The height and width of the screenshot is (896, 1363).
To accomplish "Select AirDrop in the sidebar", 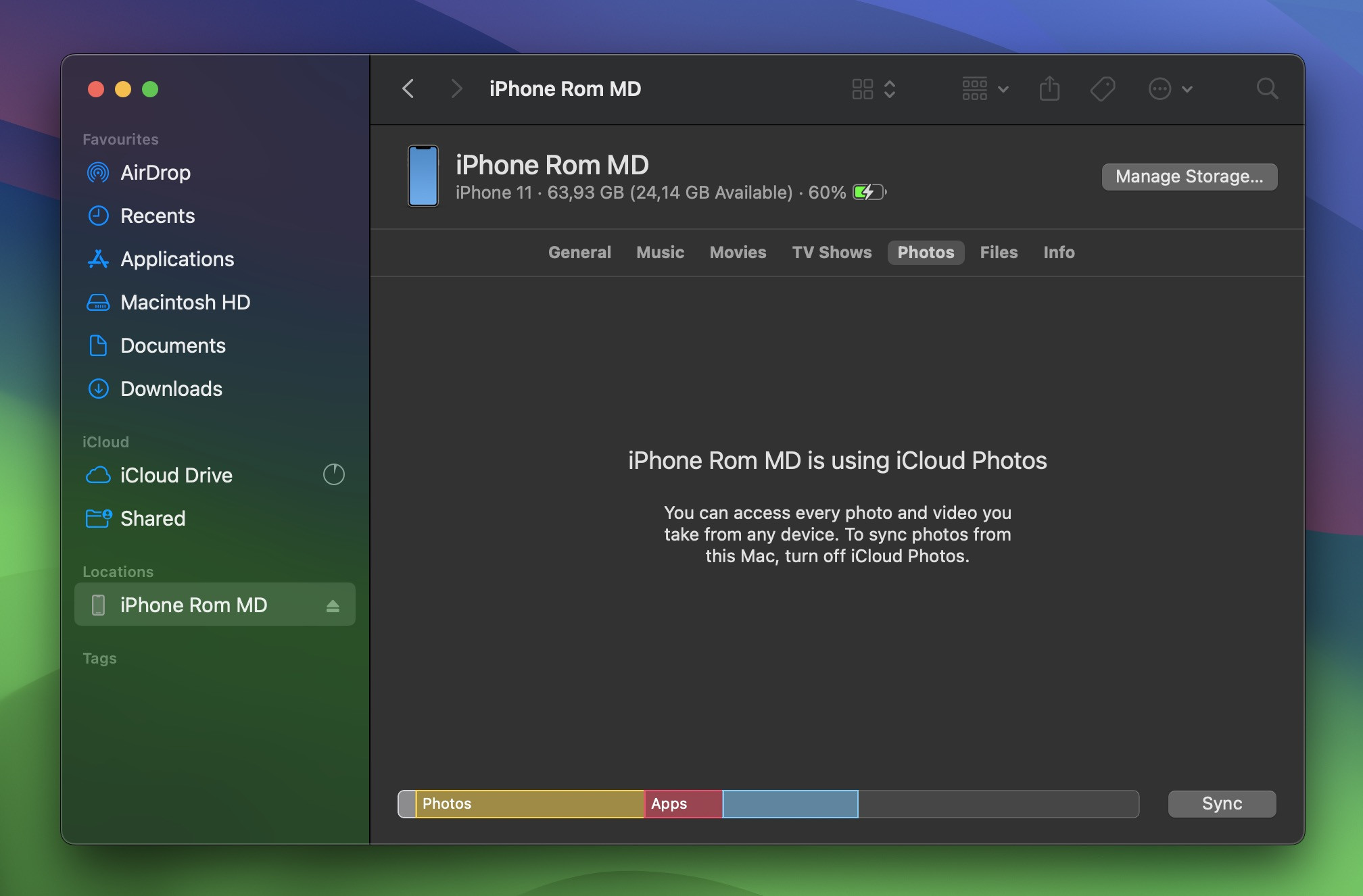I will 215,172.
